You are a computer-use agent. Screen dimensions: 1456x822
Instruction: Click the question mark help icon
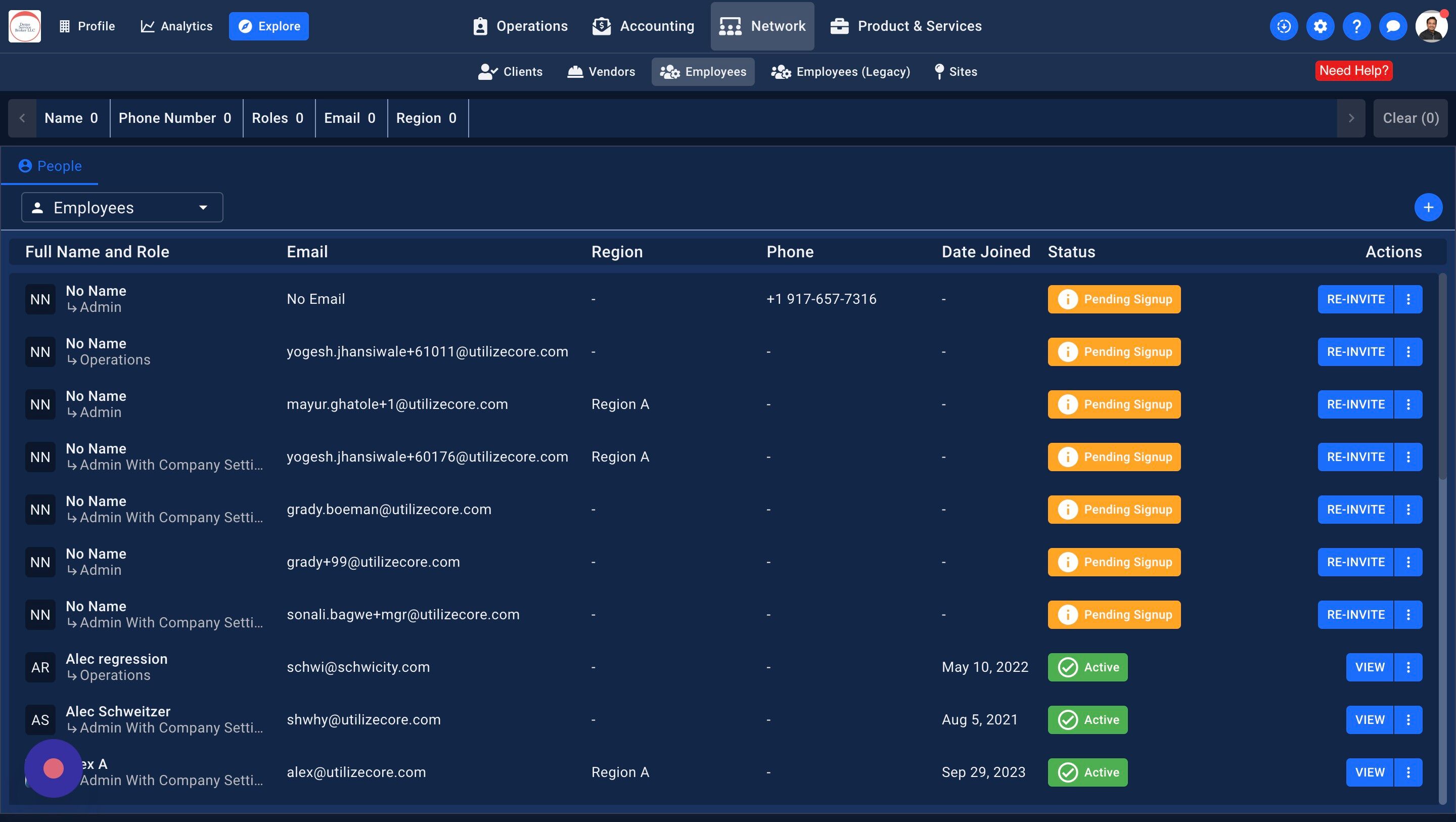pos(1356,26)
